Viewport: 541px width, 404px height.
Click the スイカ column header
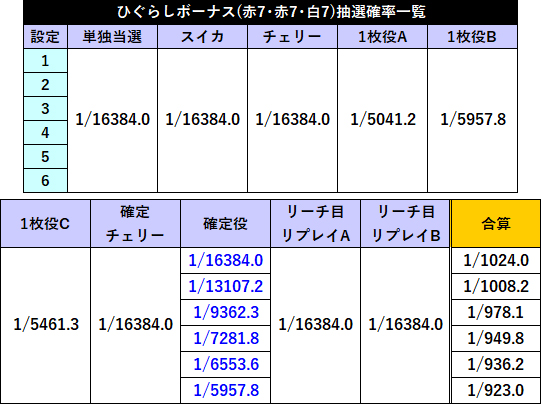[203, 37]
